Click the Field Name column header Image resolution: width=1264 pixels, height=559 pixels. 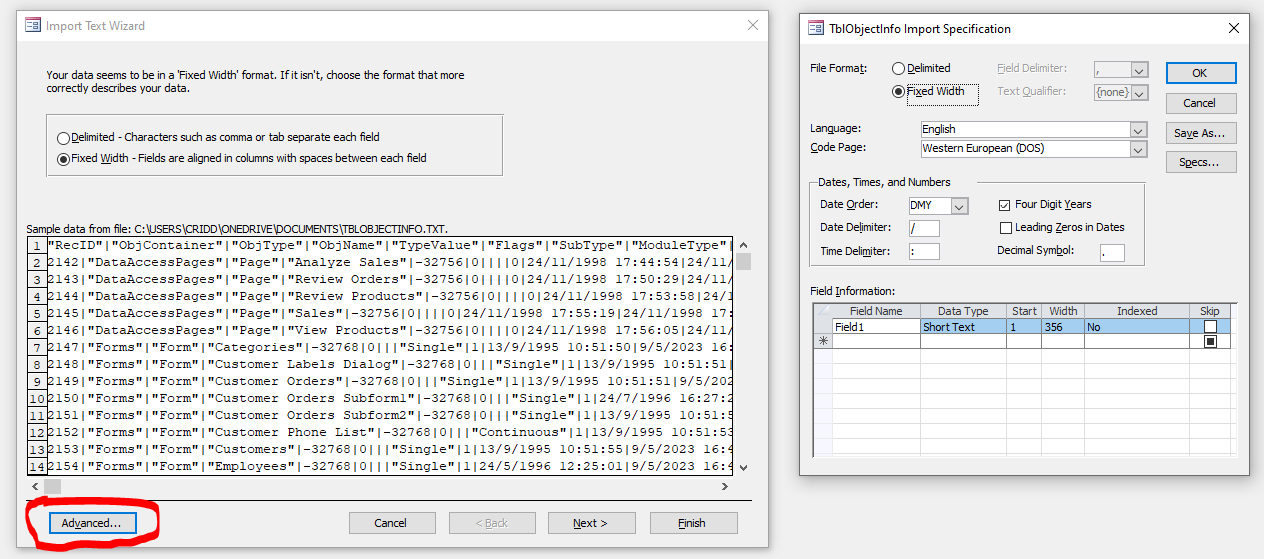(876, 312)
